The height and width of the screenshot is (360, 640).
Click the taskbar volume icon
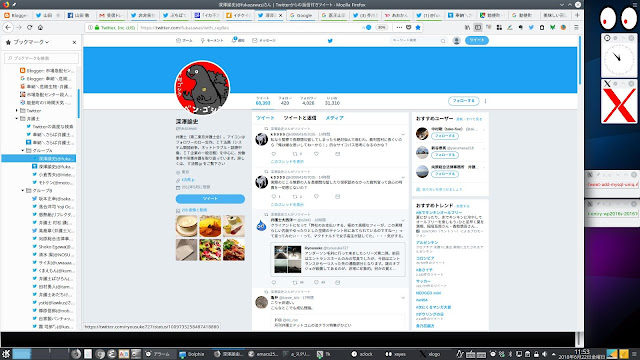pos(544,354)
